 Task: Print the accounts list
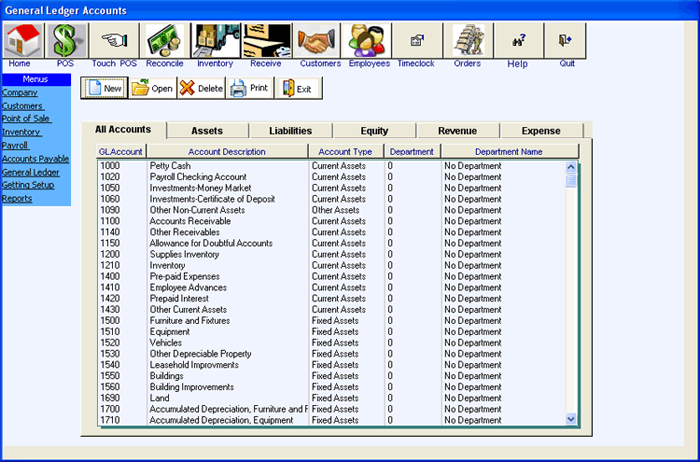click(x=250, y=88)
